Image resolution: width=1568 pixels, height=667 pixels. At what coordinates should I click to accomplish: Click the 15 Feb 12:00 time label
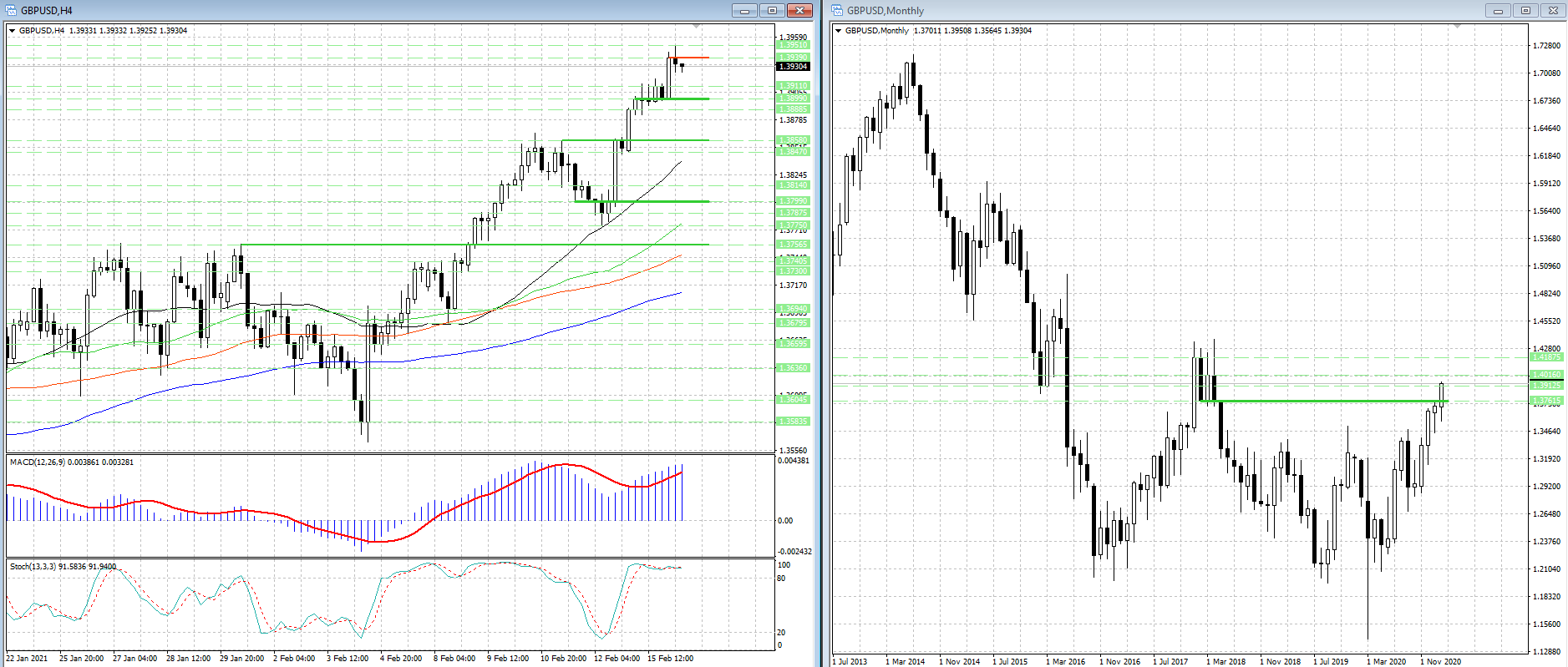pyautogui.click(x=670, y=659)
